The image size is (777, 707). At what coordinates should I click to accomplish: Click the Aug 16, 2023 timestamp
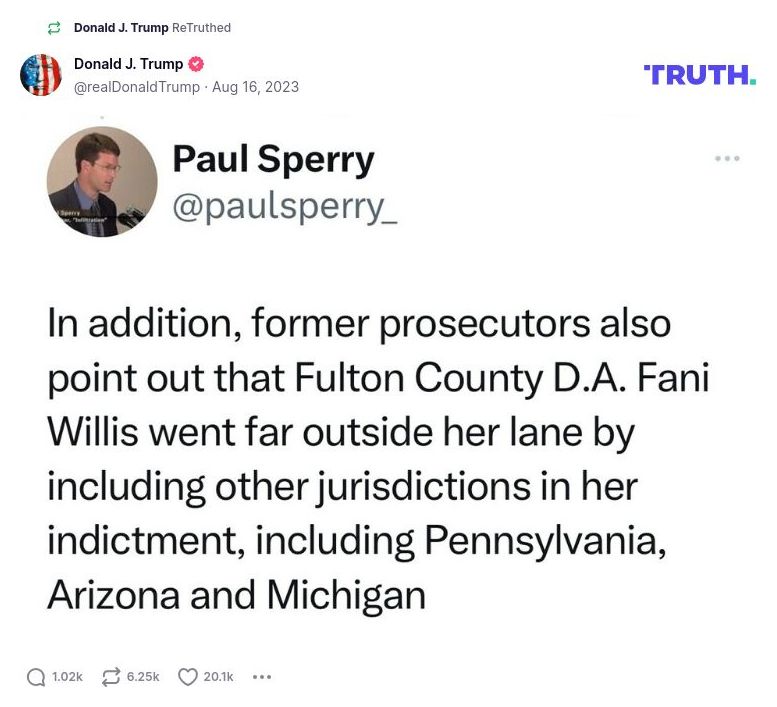point(255,86)
